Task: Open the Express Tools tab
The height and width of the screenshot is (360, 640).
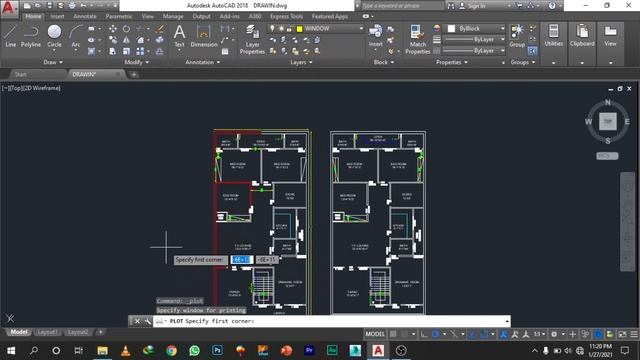Action: point(286,16)
